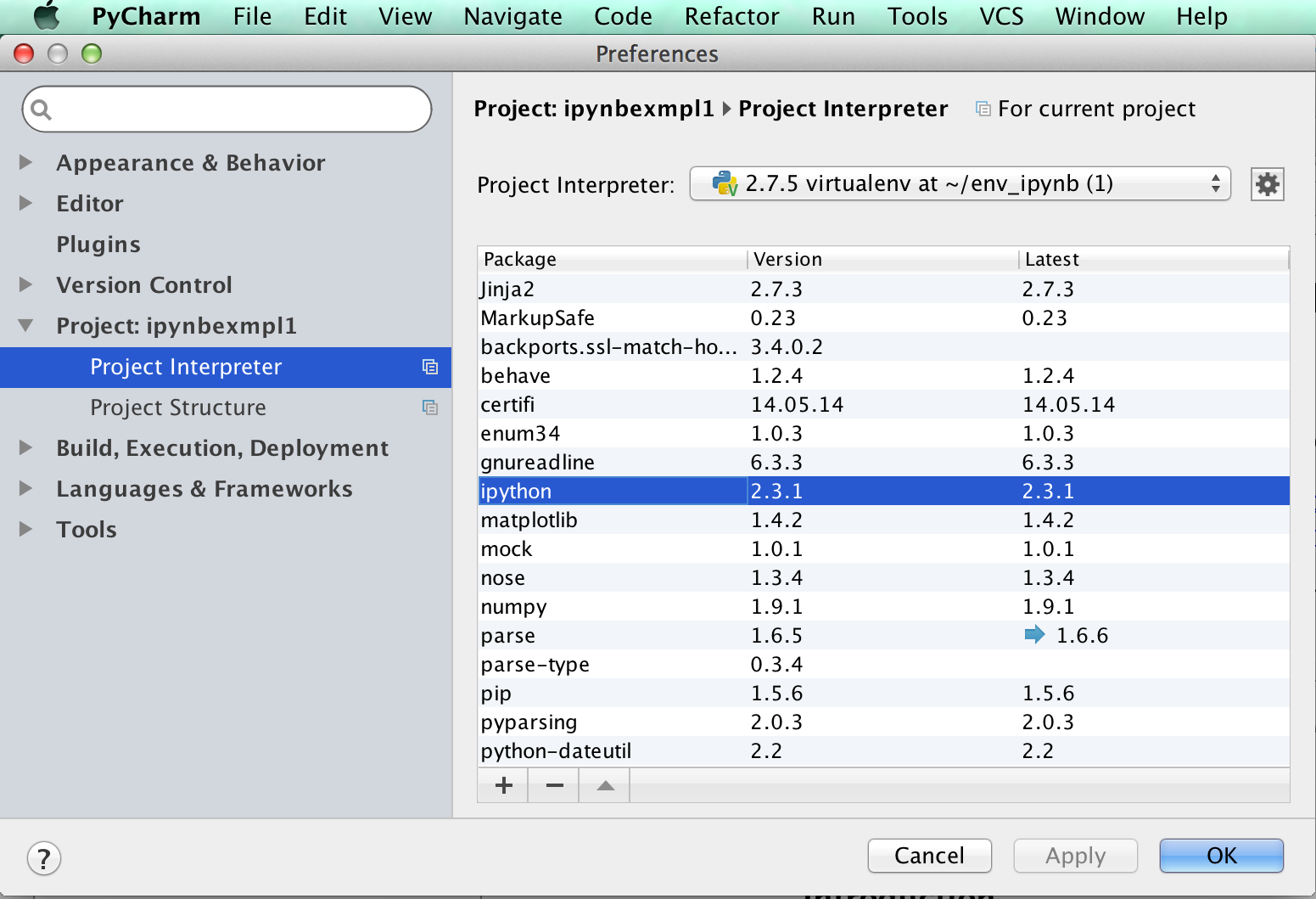Image resolution: width=1316 pixels, height=899 pixels.
Task: Expand the Editor section
Action: coord(26,203)
